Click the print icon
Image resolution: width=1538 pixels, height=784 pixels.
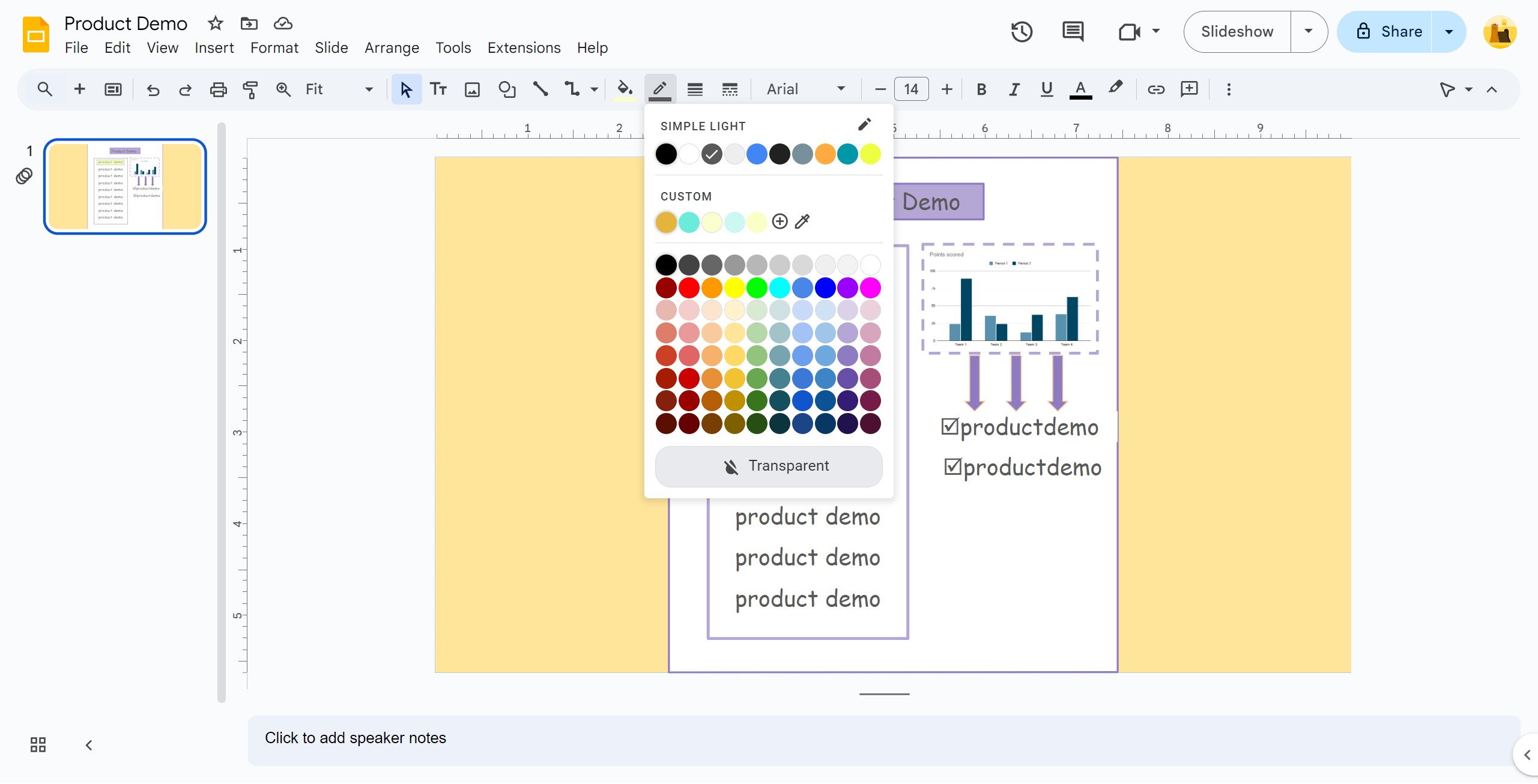pyautogui.click(x=218, y=89)
